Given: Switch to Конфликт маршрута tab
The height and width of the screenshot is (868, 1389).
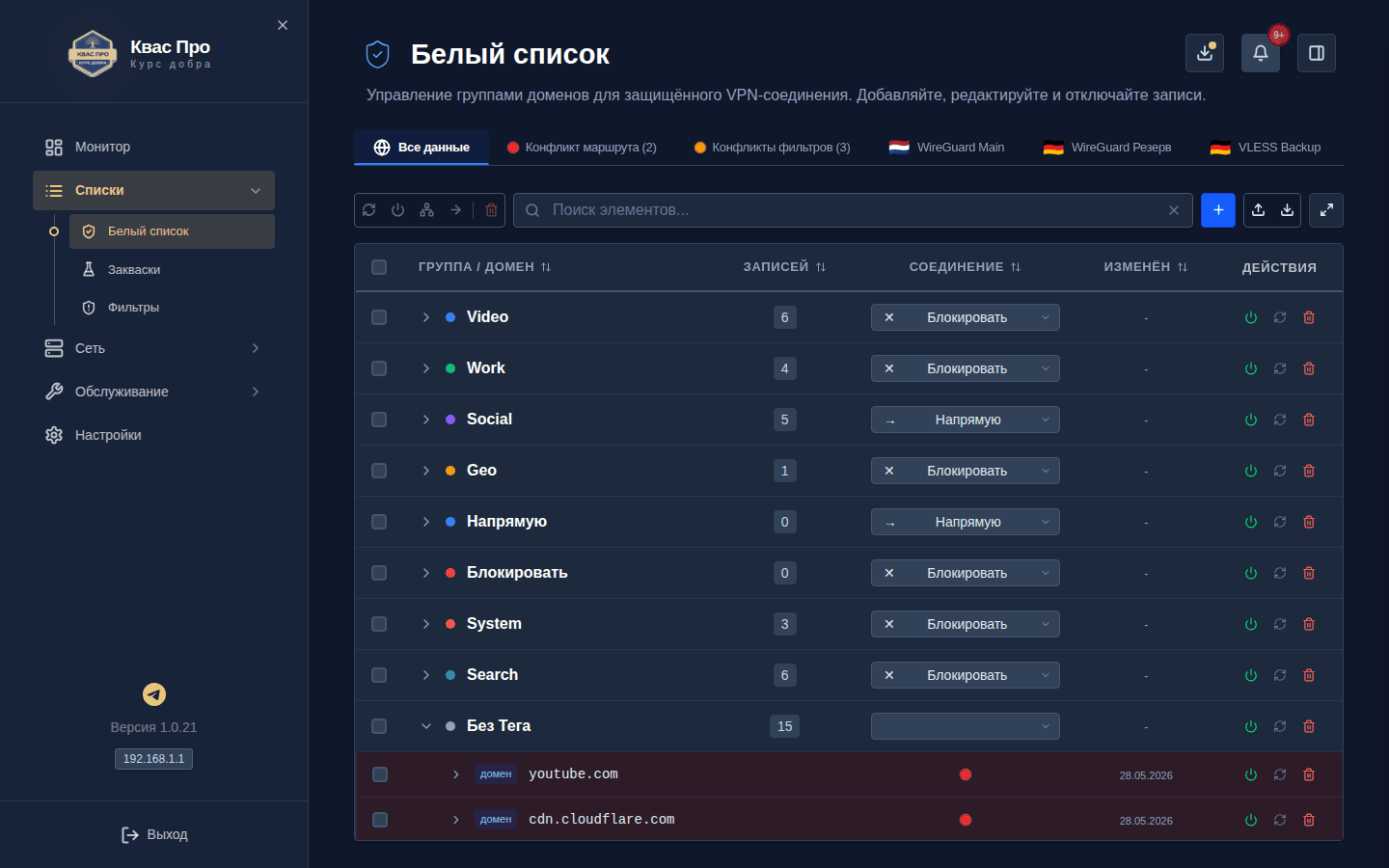Looking at the screenshot, I should (x=582, y=148).
